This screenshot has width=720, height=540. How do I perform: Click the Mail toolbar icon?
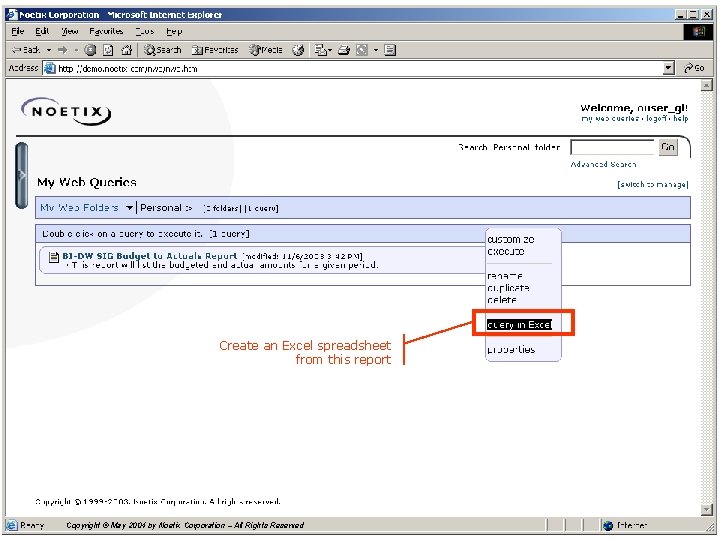(x=321, y=50)
